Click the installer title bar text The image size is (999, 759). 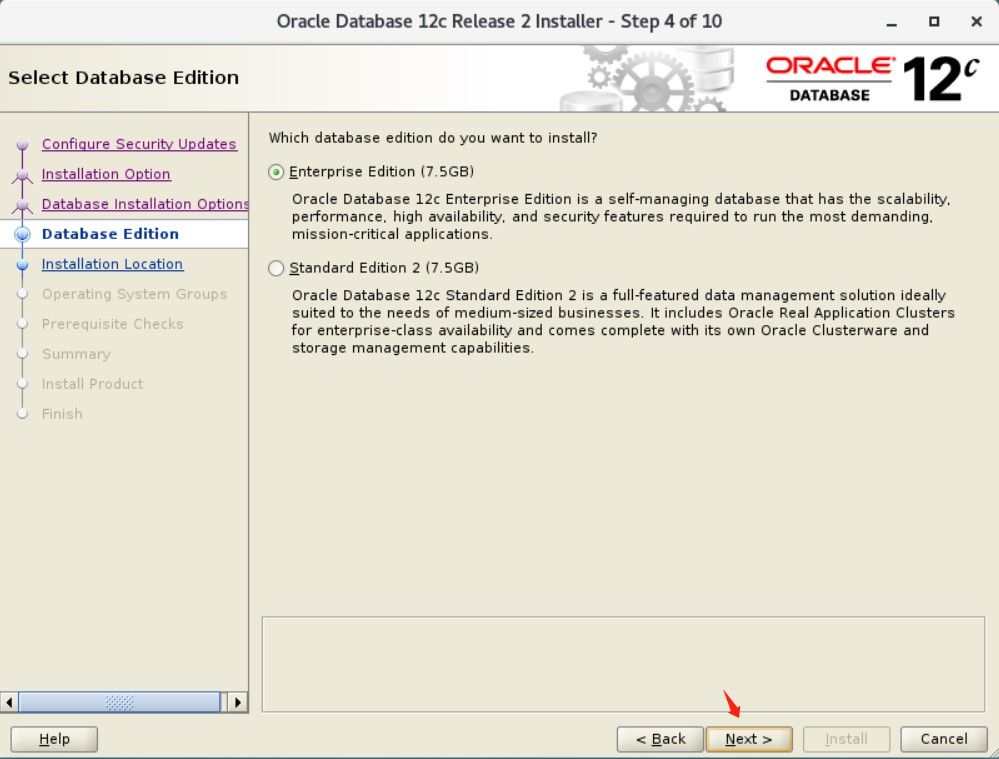[500, 22]
